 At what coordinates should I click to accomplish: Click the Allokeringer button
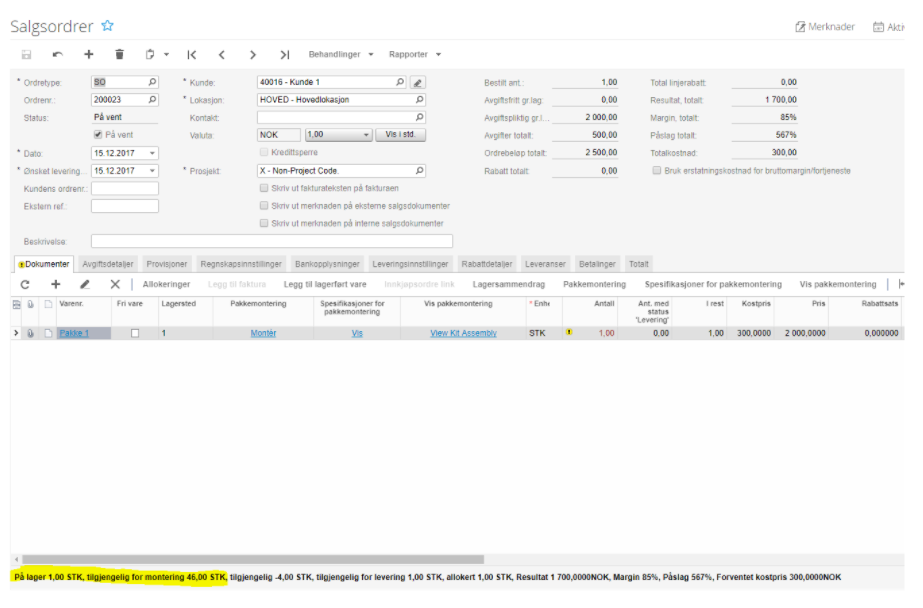(x=167, y=284)
